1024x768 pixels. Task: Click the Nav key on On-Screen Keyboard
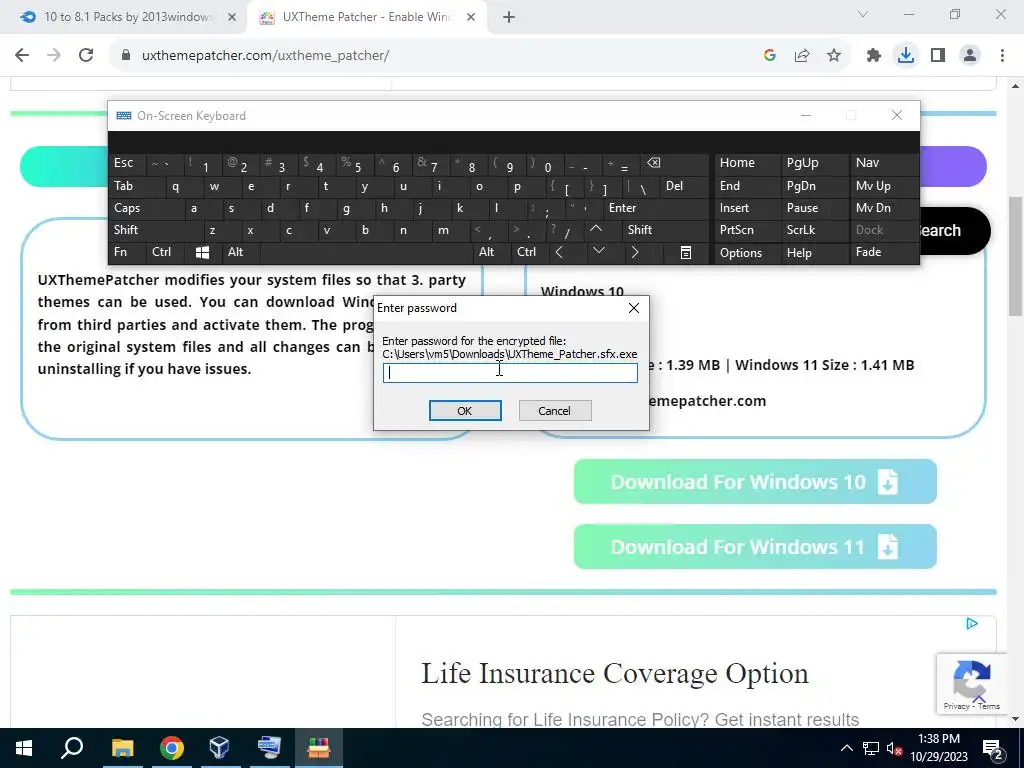point(884,163)
